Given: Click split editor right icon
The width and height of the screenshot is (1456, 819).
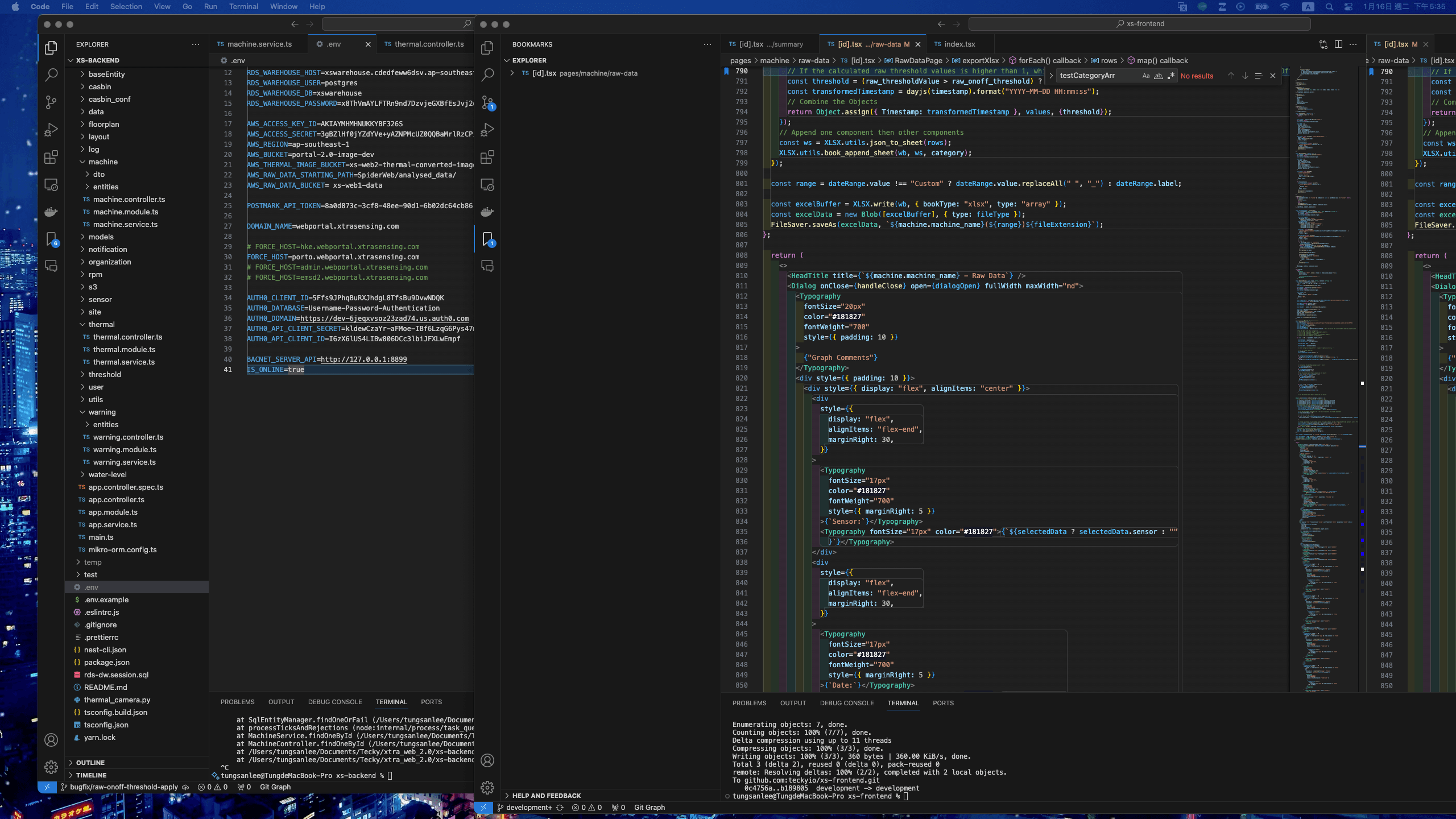Looking at the screenshot, I should (1338, 44).
